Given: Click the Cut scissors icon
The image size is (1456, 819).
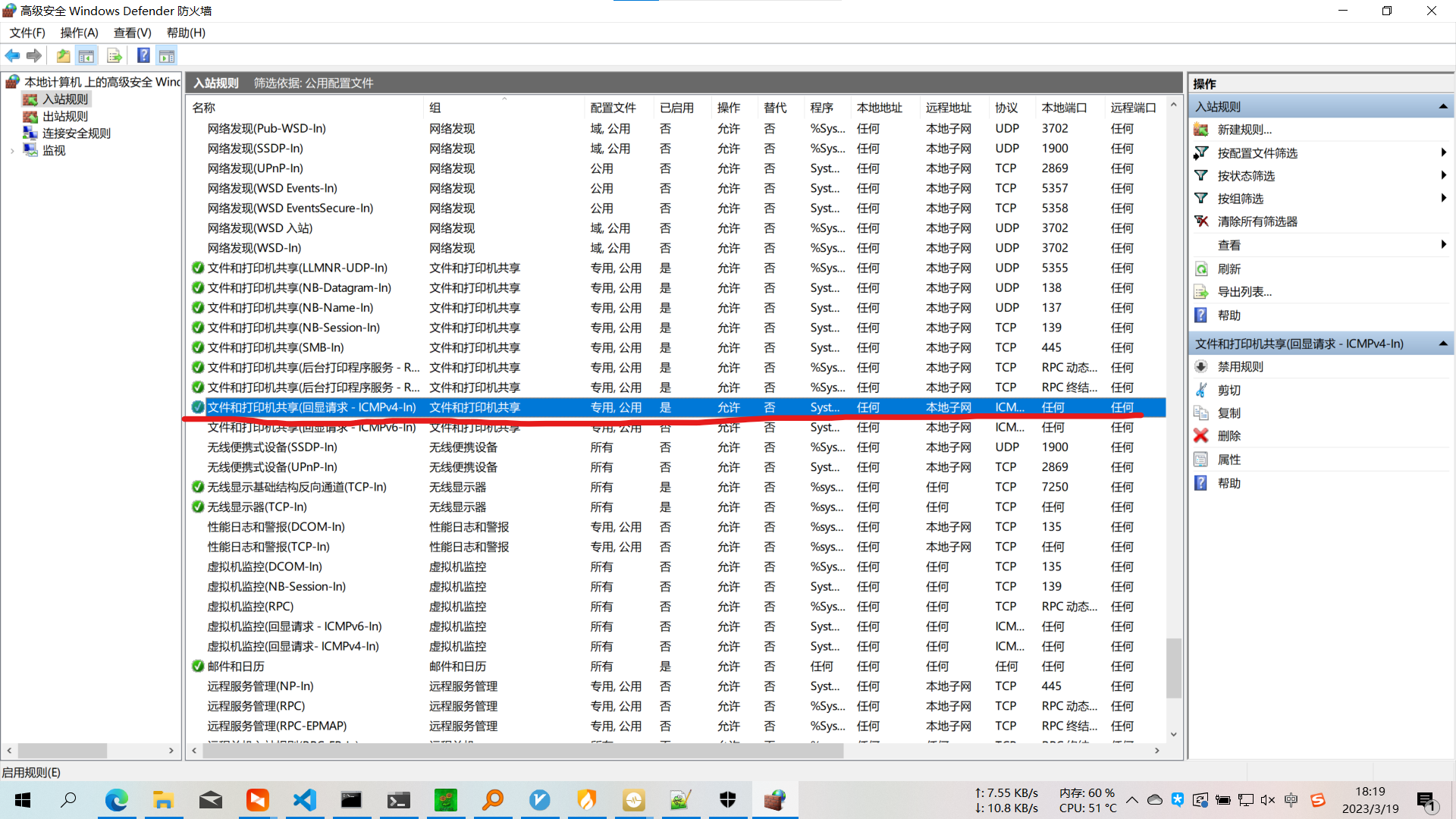Looking at the screenshot, I should (x=1201, y=390).
